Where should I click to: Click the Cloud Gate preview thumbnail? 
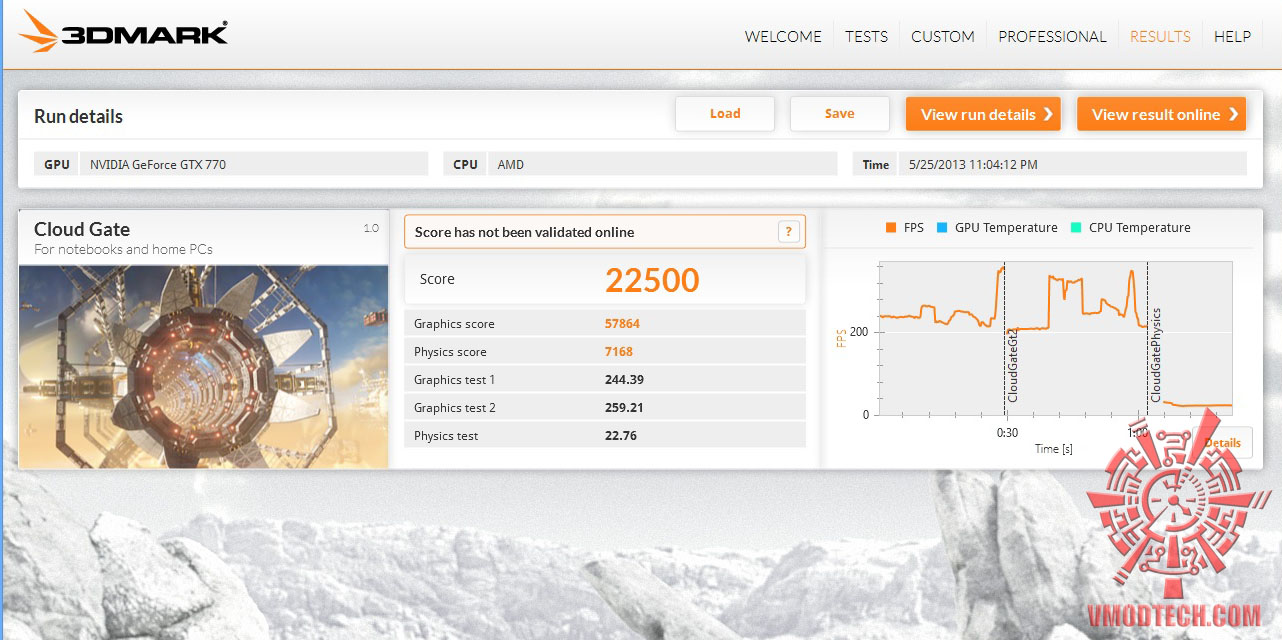tap(203, 366)
